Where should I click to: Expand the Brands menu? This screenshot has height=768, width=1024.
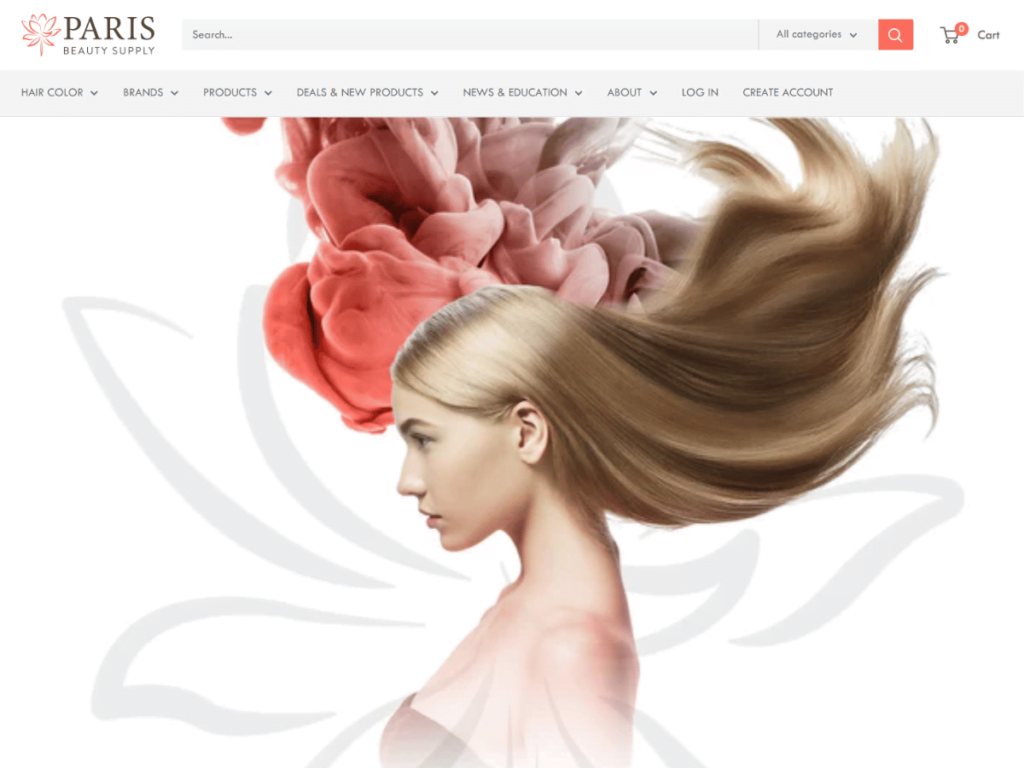click(x=151, y=93)
